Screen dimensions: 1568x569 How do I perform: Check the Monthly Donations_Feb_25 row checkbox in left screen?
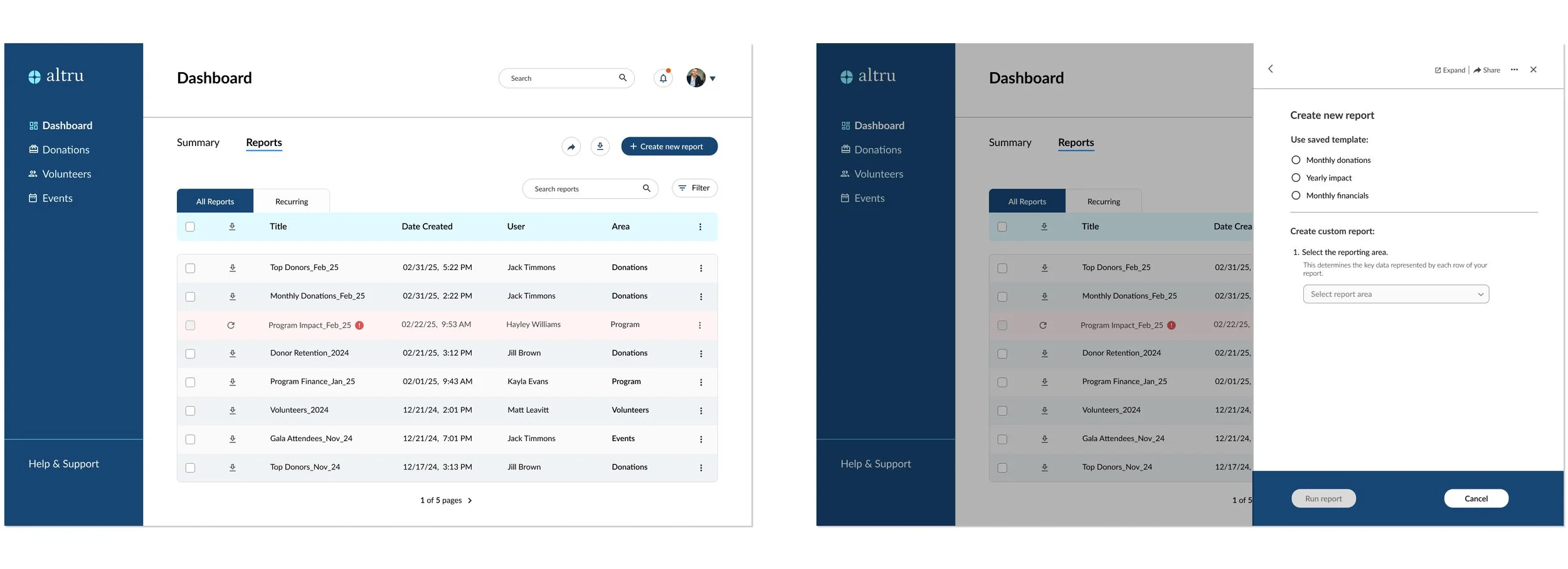click(190, 296)
